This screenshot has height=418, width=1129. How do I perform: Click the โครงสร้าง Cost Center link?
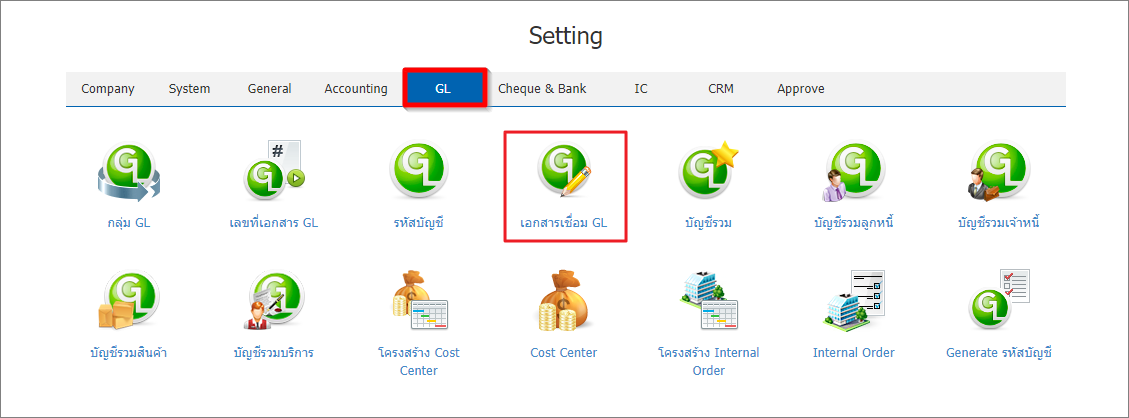[418, 362]
